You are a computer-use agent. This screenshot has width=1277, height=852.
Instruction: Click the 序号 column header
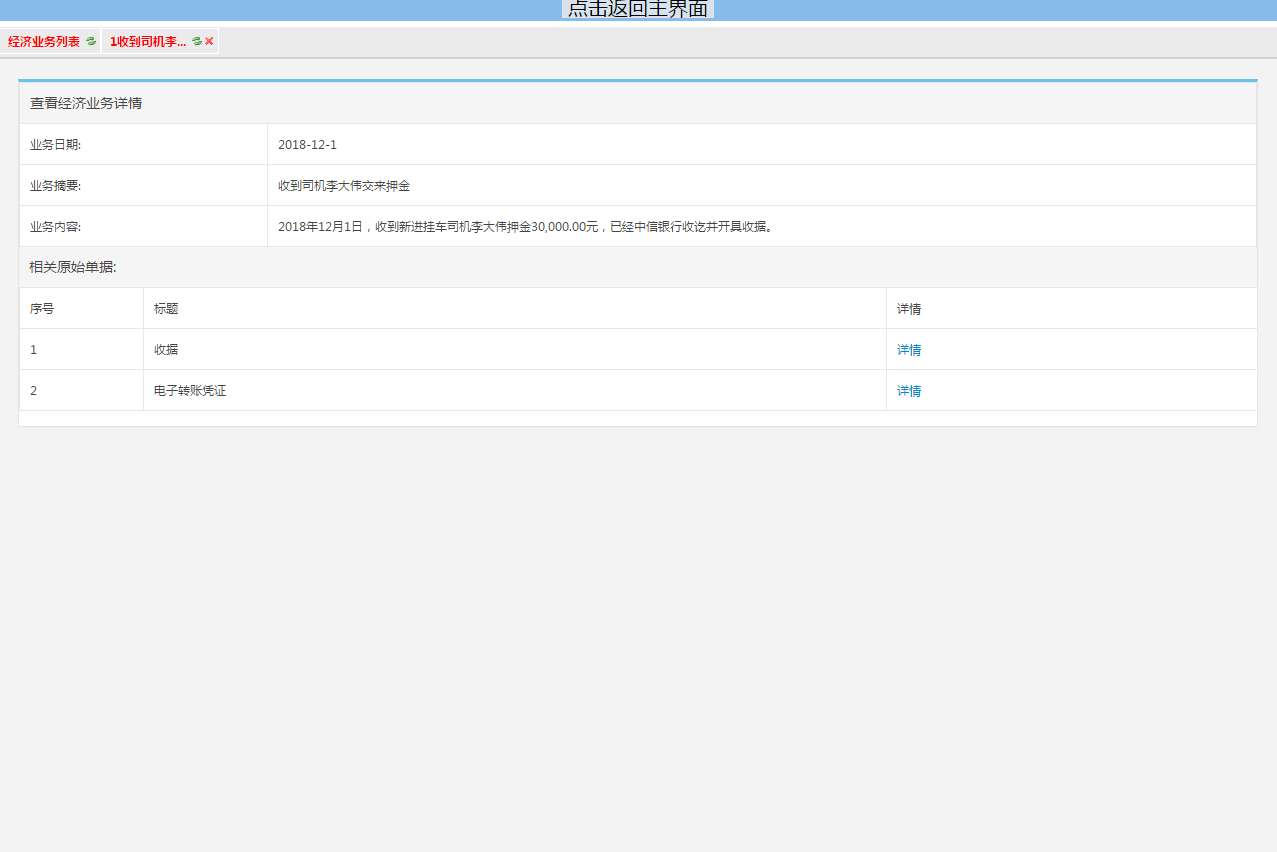[42, 309]
